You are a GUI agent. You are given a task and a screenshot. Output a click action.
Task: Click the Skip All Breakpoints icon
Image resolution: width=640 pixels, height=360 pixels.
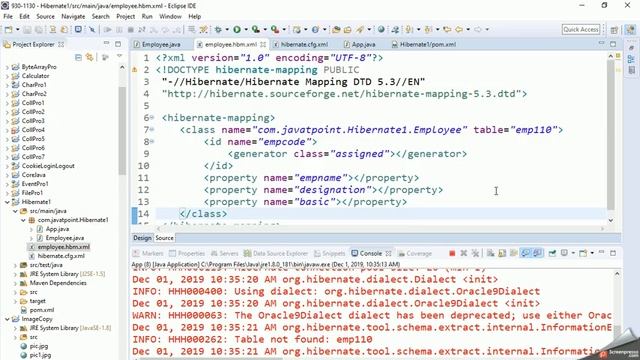tap(92, 29)
